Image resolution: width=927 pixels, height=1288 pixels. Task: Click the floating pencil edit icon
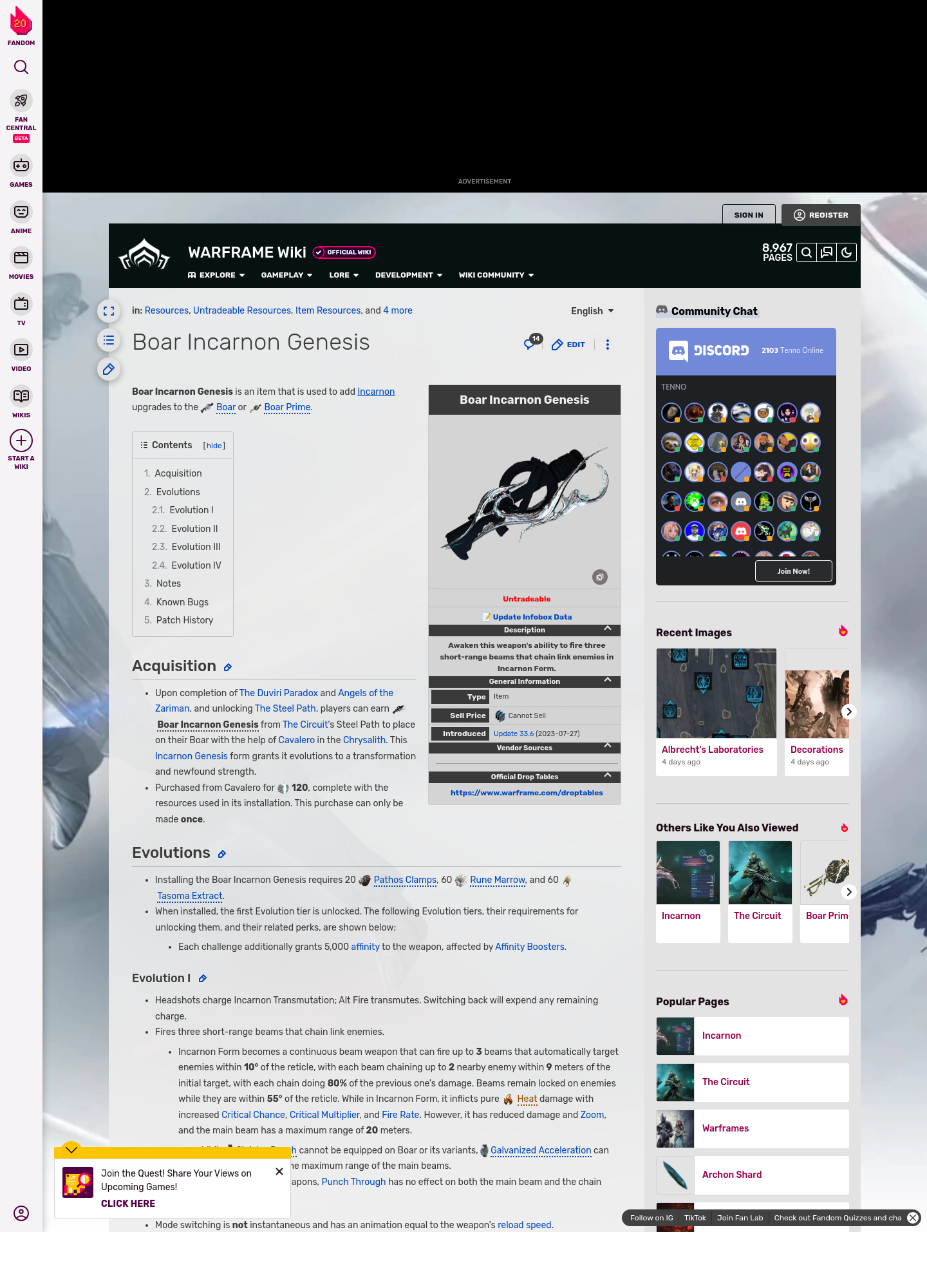(x=109, y=369)
